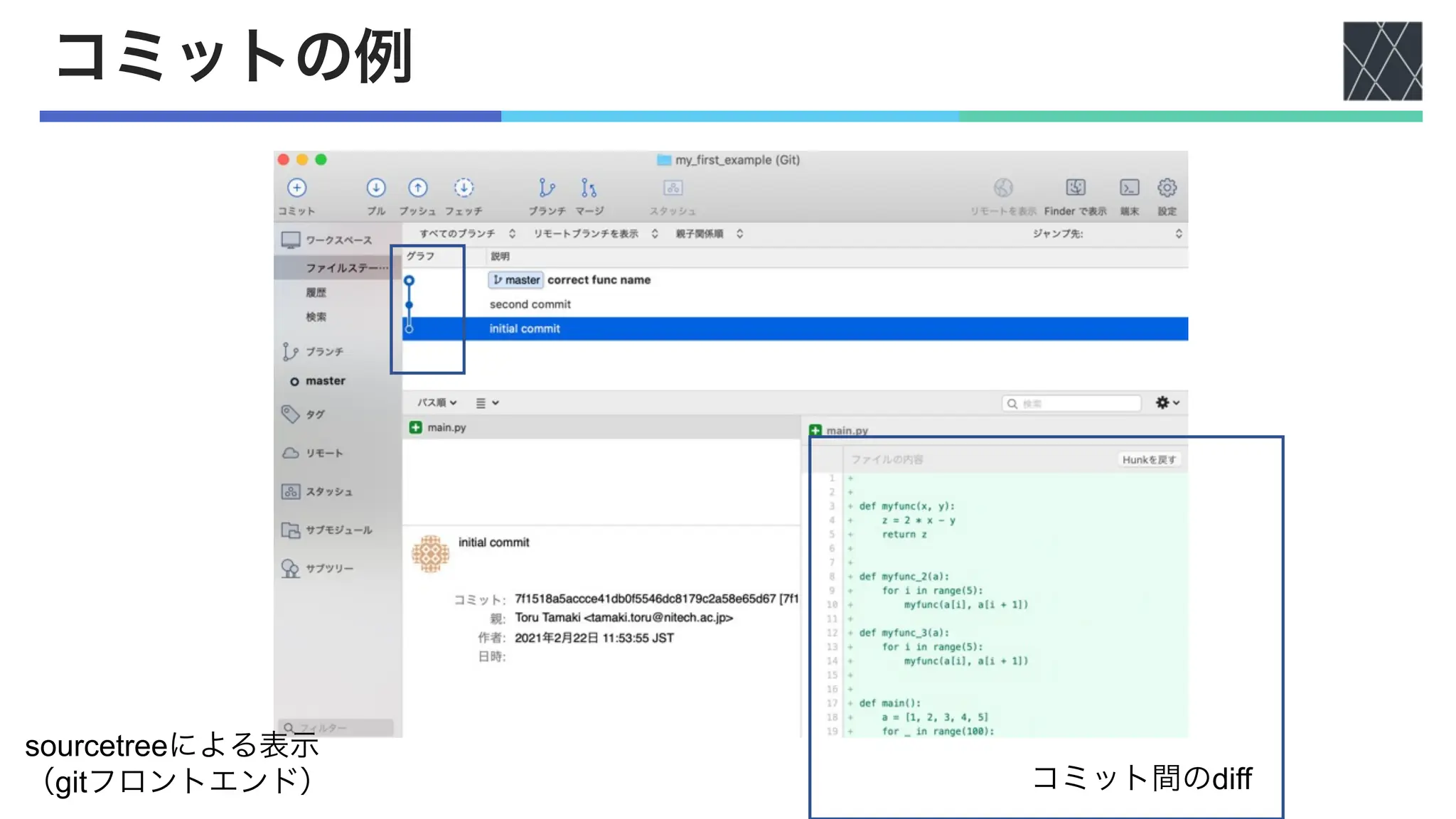Screen dimensions: 1456x819
Task: Click the Commit (コミット) toolbar icon
Action: coord(296,188)
